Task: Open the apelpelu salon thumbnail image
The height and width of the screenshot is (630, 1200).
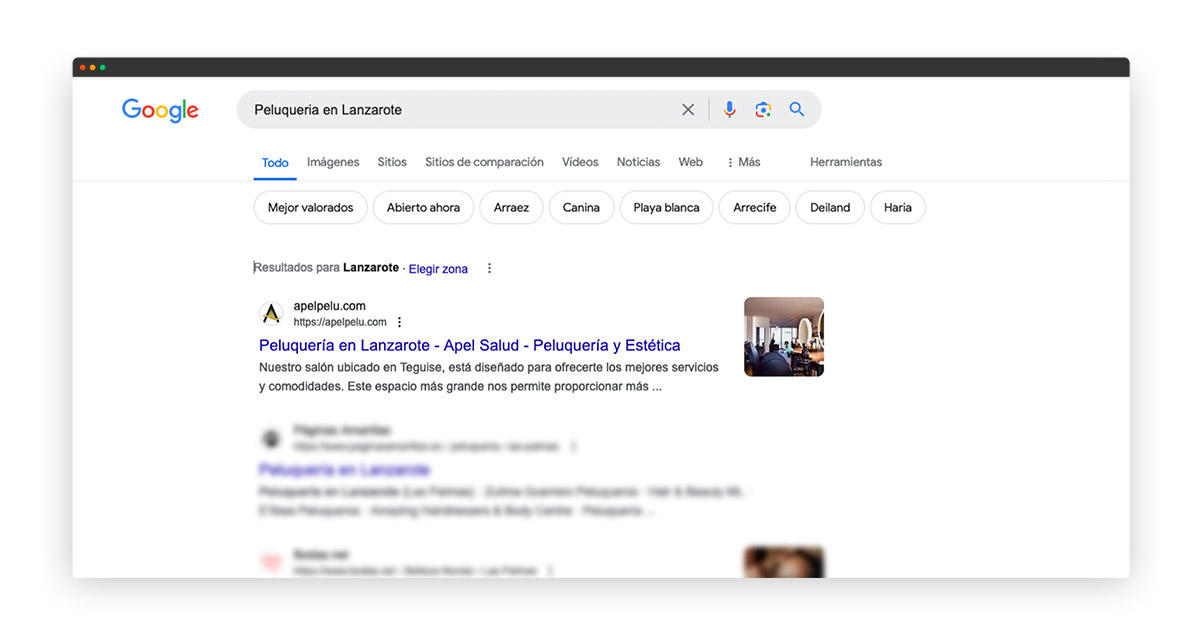Action: [x=784, y=336]
